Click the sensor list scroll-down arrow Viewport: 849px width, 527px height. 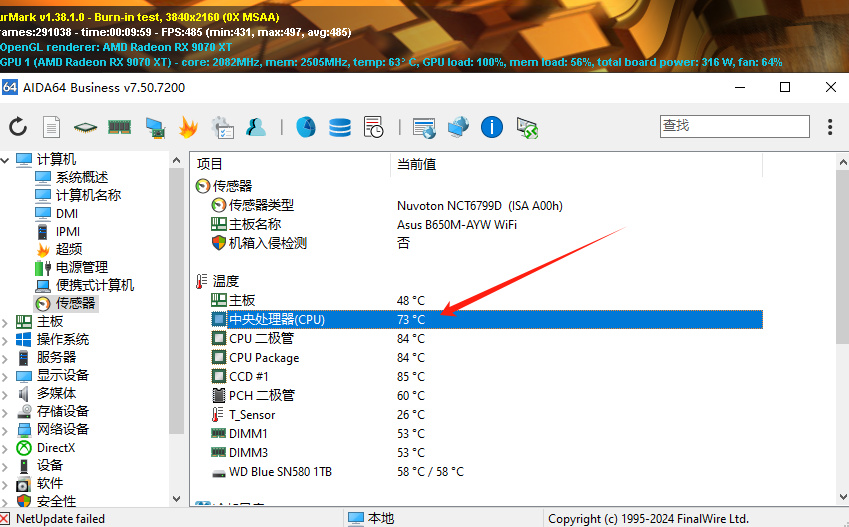(x=843, y=496)
